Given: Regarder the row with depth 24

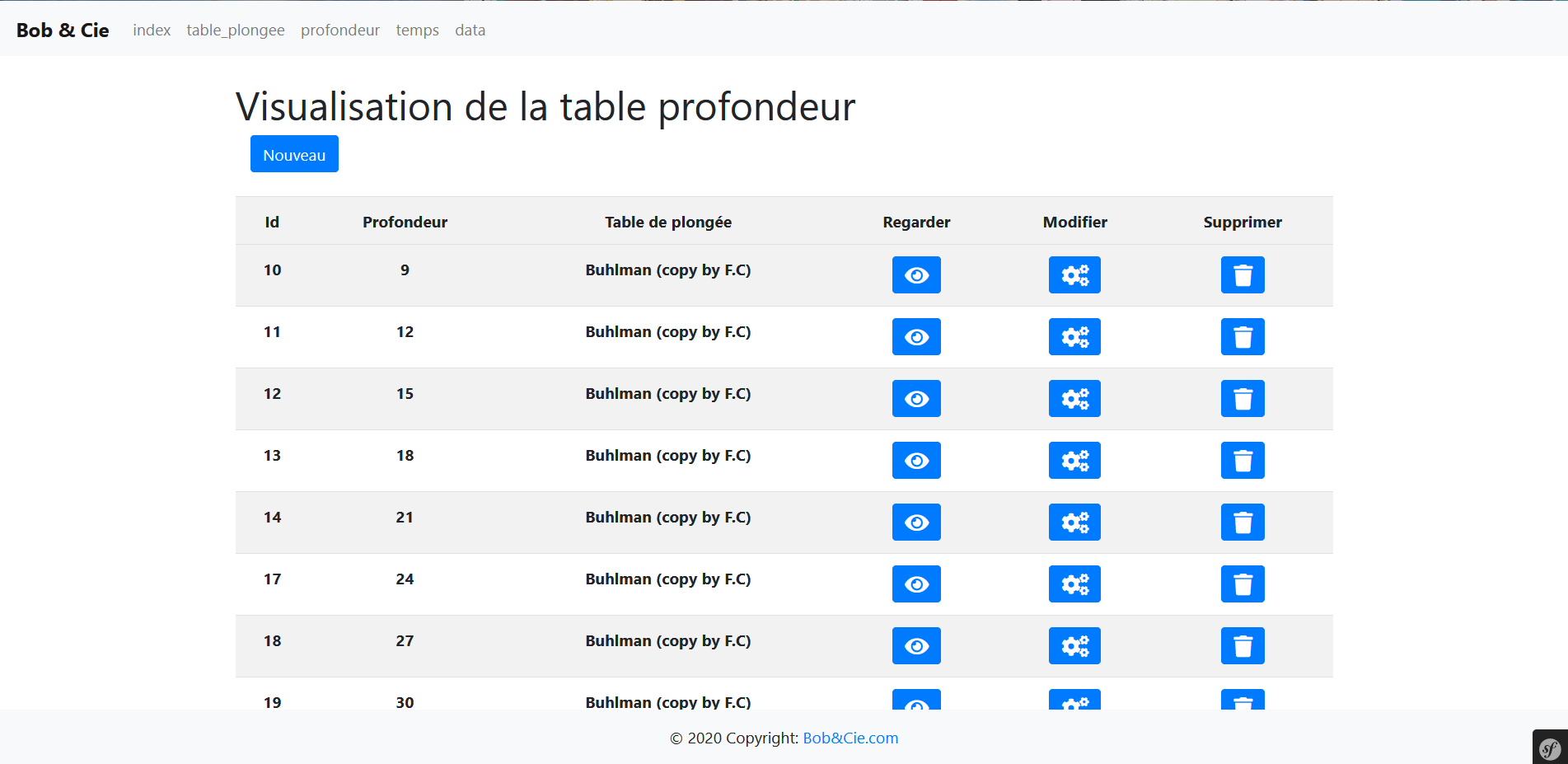Looking at the screenshot, I should click(x=916, y=584).
